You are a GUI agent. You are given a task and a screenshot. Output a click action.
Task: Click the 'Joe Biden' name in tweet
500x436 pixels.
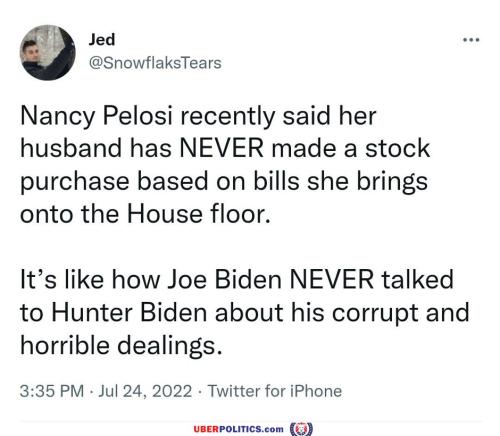pos(224,279)
